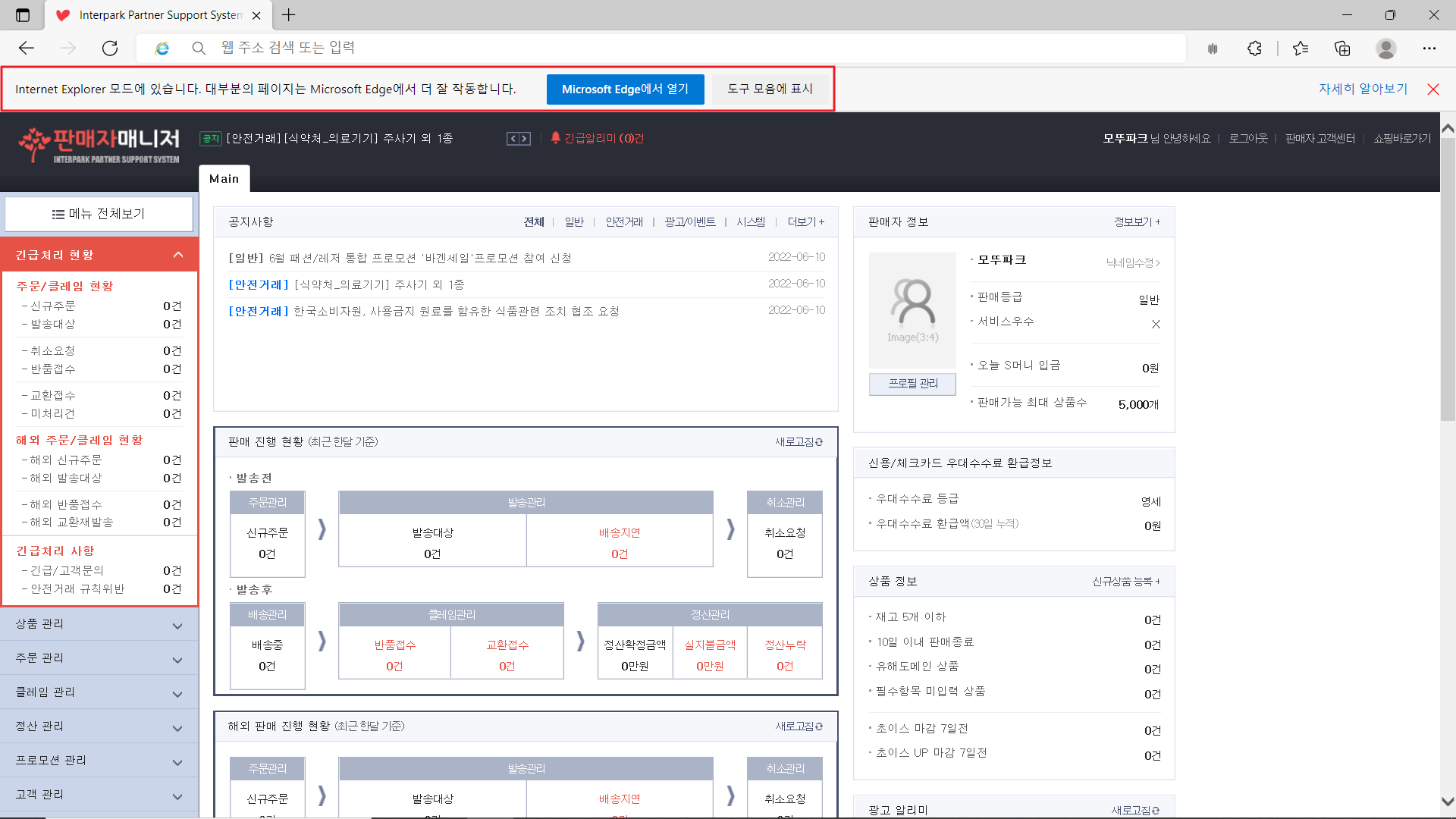Collapse the 긴급처리 현황 panel

178,255
